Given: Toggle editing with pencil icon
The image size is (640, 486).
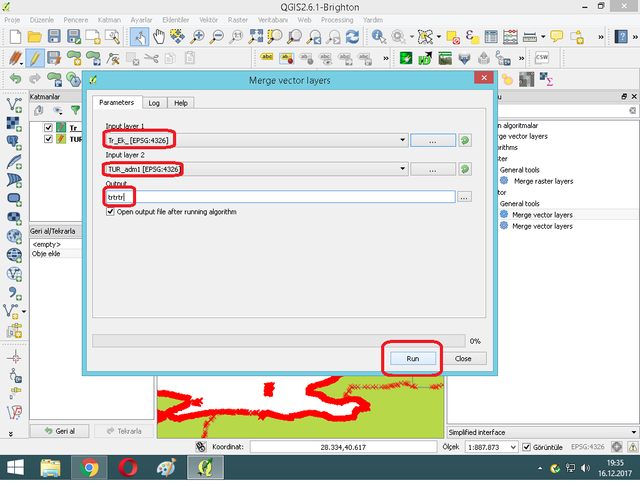Looking at the screenshot, I should click(x=35, y=58).
